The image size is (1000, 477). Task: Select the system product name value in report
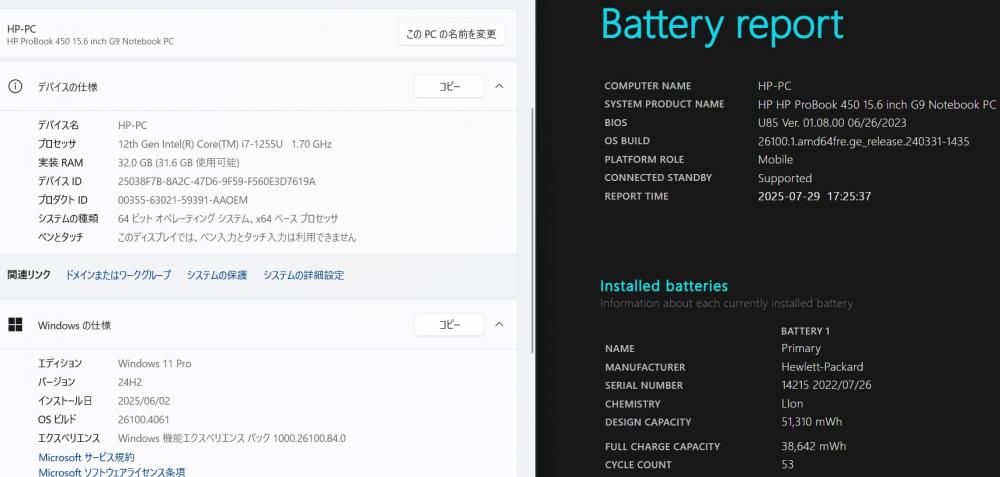(876, 104)
